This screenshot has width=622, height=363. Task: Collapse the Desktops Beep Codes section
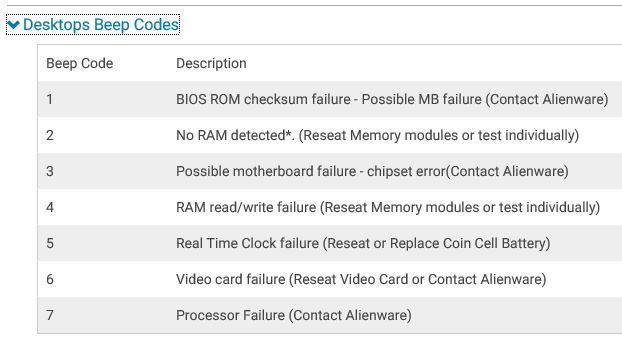point(93,25)
